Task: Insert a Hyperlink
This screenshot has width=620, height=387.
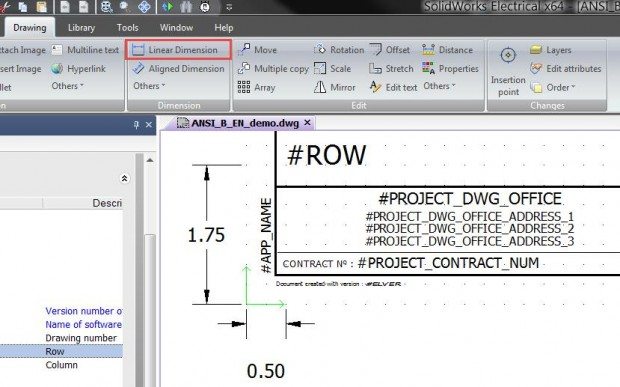Action: (78, 69)
